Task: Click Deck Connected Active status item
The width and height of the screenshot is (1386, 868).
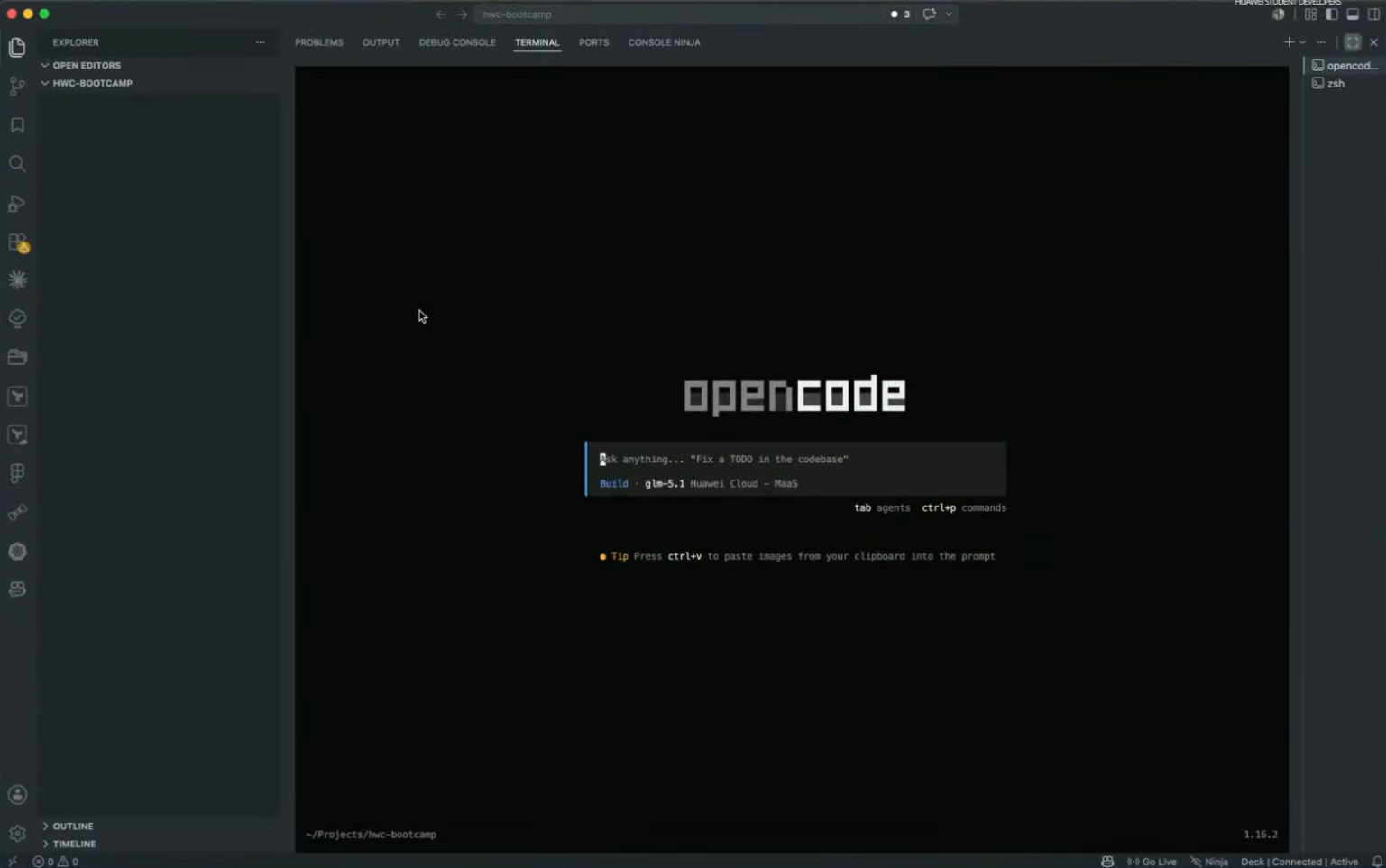Action: click(x=1299, y=862)
